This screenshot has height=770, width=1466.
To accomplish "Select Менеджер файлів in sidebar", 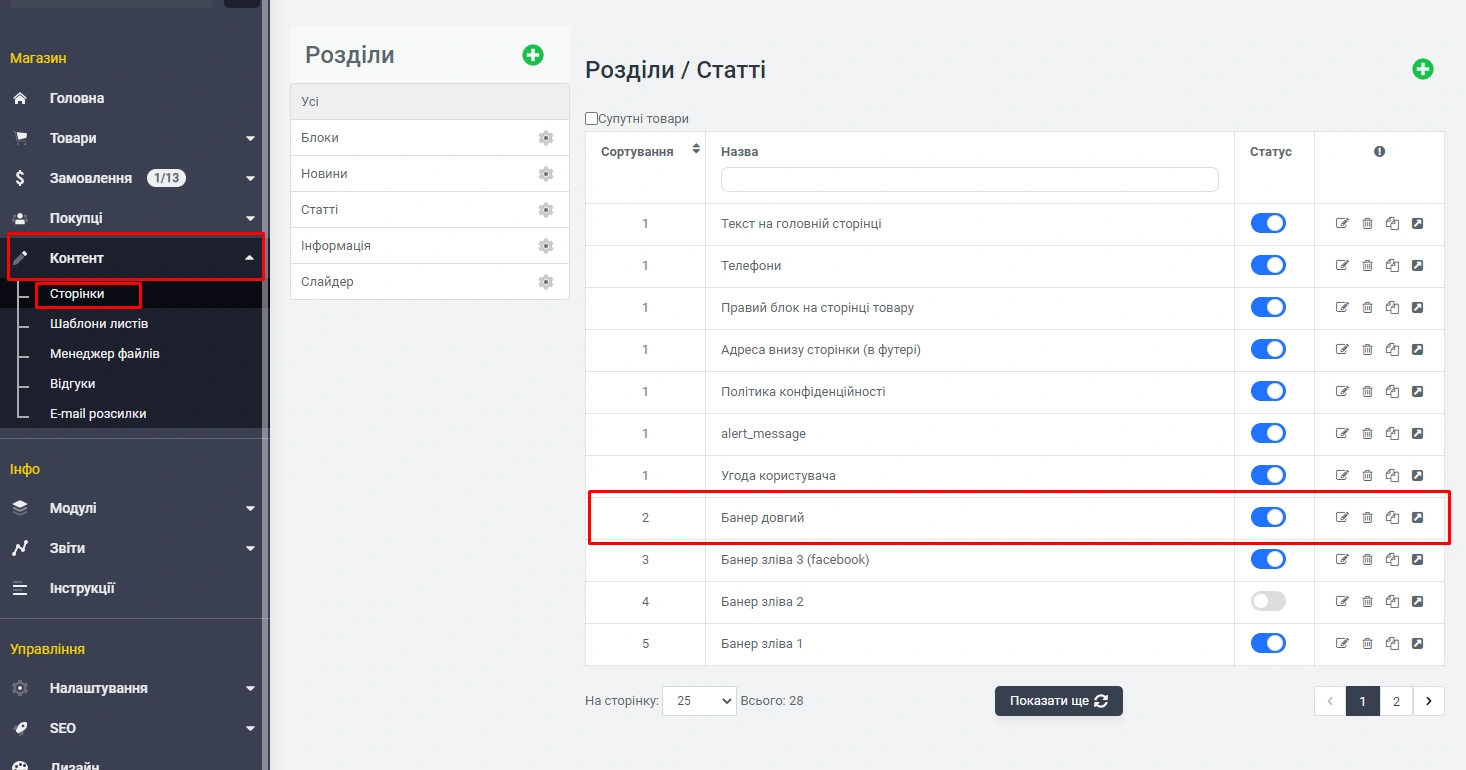I will (104, 354).
